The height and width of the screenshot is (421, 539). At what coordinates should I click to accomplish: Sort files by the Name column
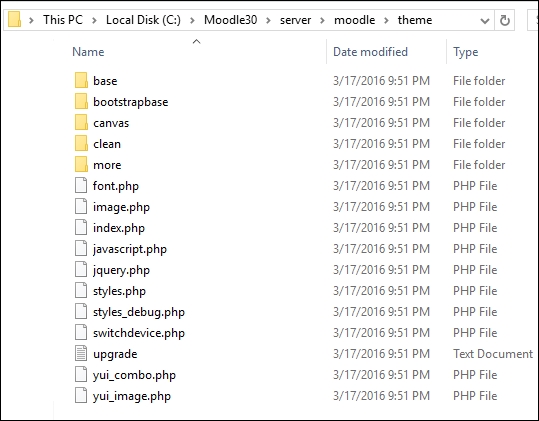click(88, 52)
